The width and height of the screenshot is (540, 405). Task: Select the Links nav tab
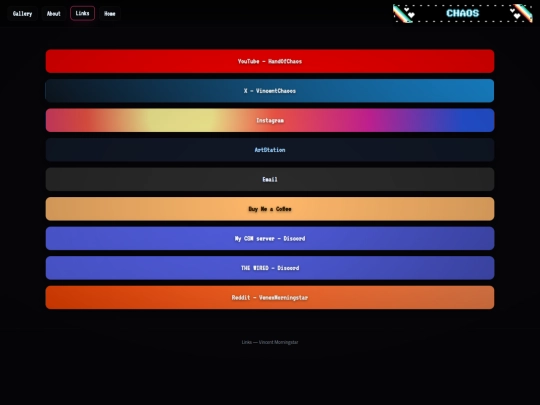click(x=82, y=13)
